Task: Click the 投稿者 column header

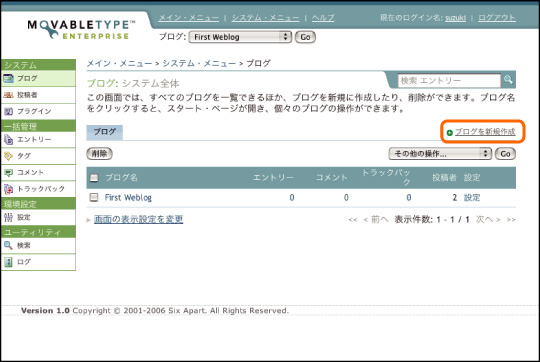Action: tap(444, 178)
